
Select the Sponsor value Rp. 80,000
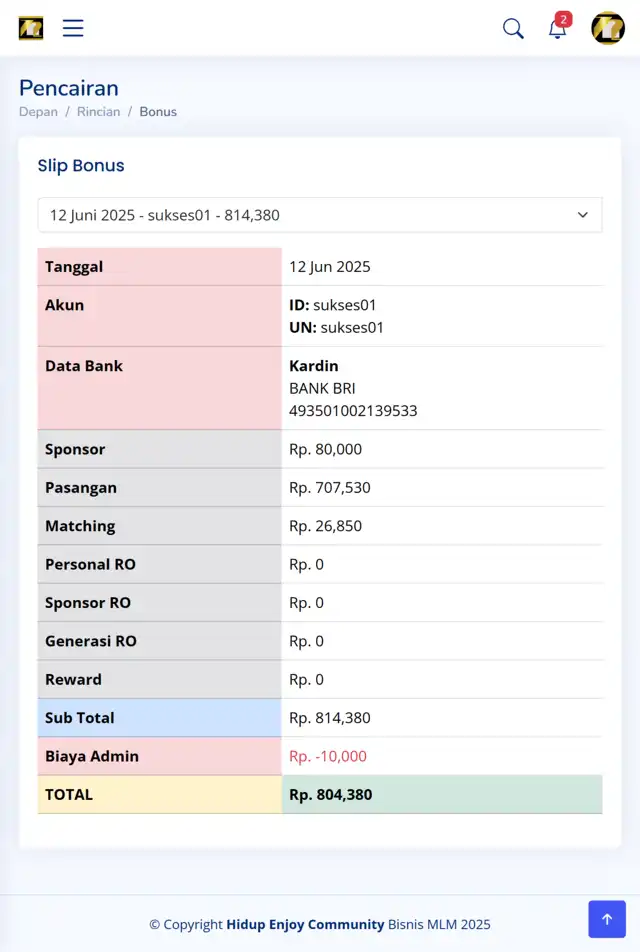pos(325,449)
